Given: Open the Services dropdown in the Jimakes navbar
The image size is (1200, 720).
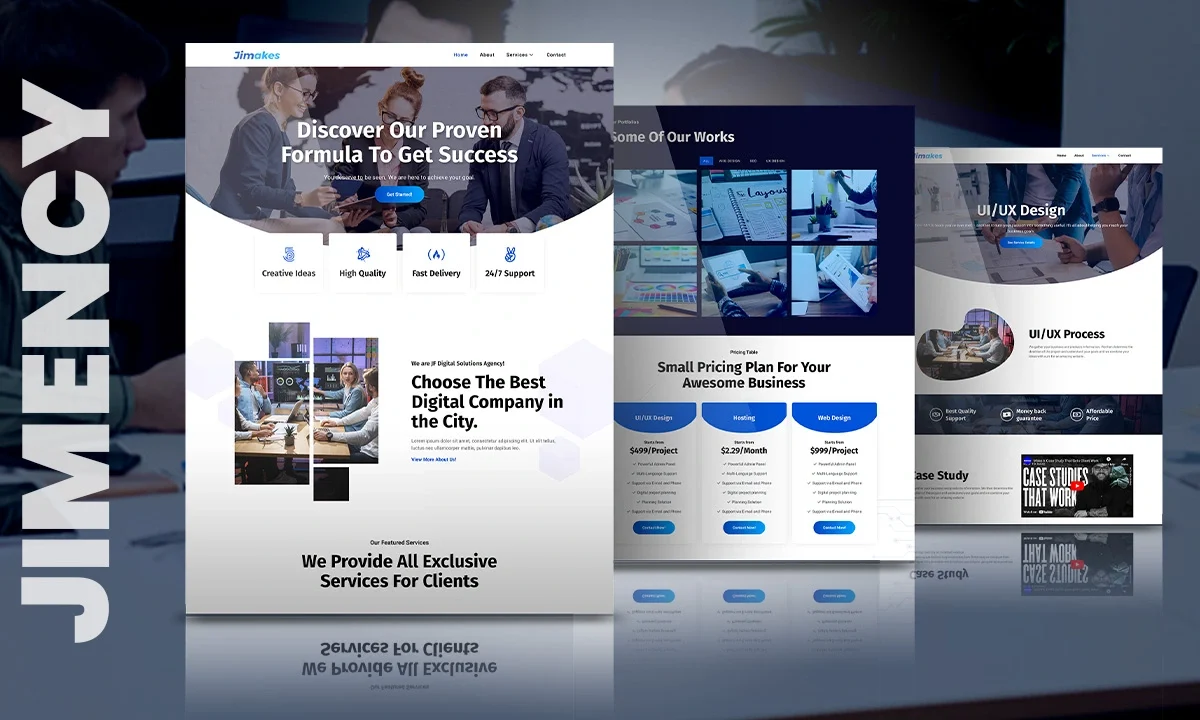Looking at the screenshot, I should pos(518,55).
